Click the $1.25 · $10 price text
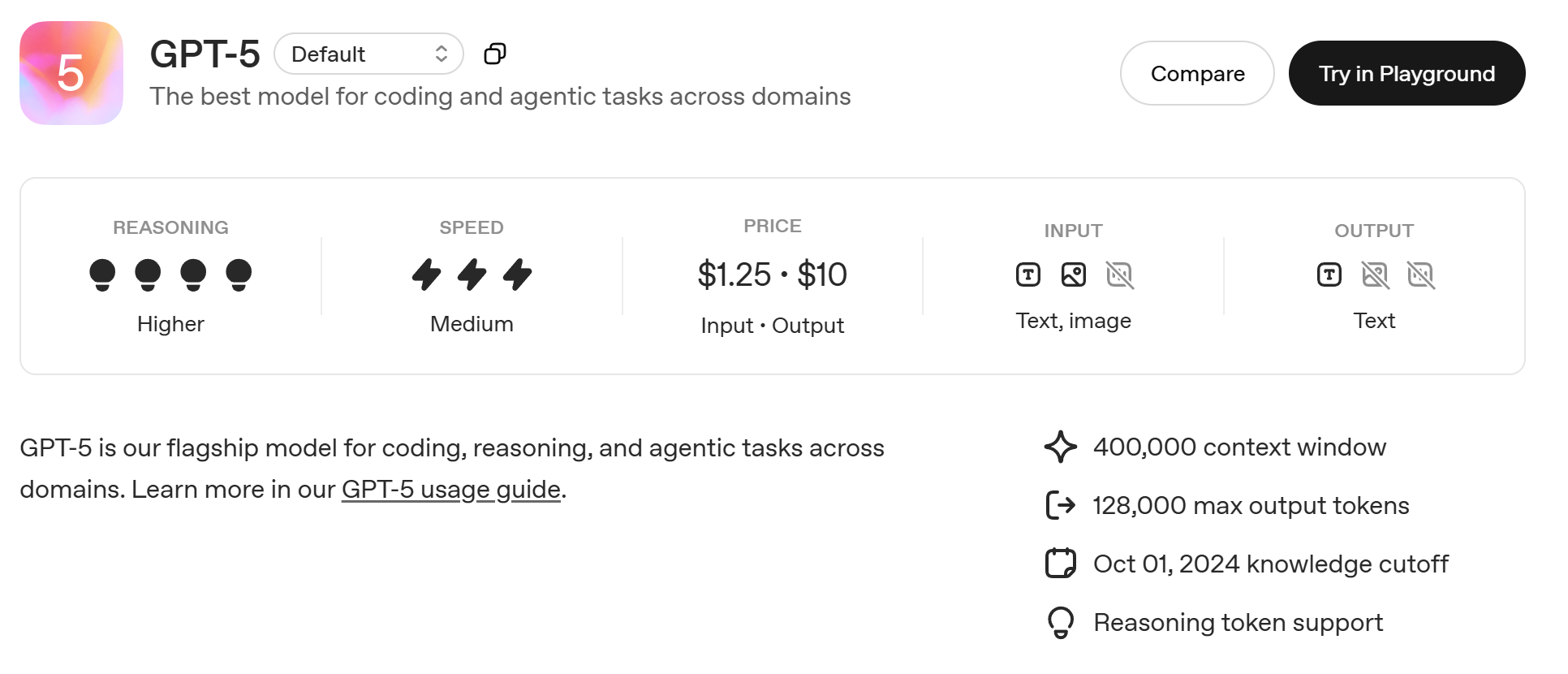The width and height of the screenshot is (1568, 674). pyautogui.click(x=772, y=274)
